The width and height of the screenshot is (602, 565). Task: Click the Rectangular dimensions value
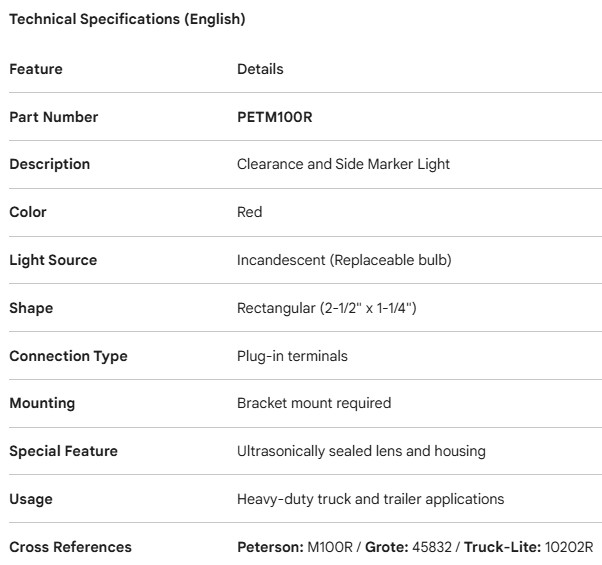point(326,308)
